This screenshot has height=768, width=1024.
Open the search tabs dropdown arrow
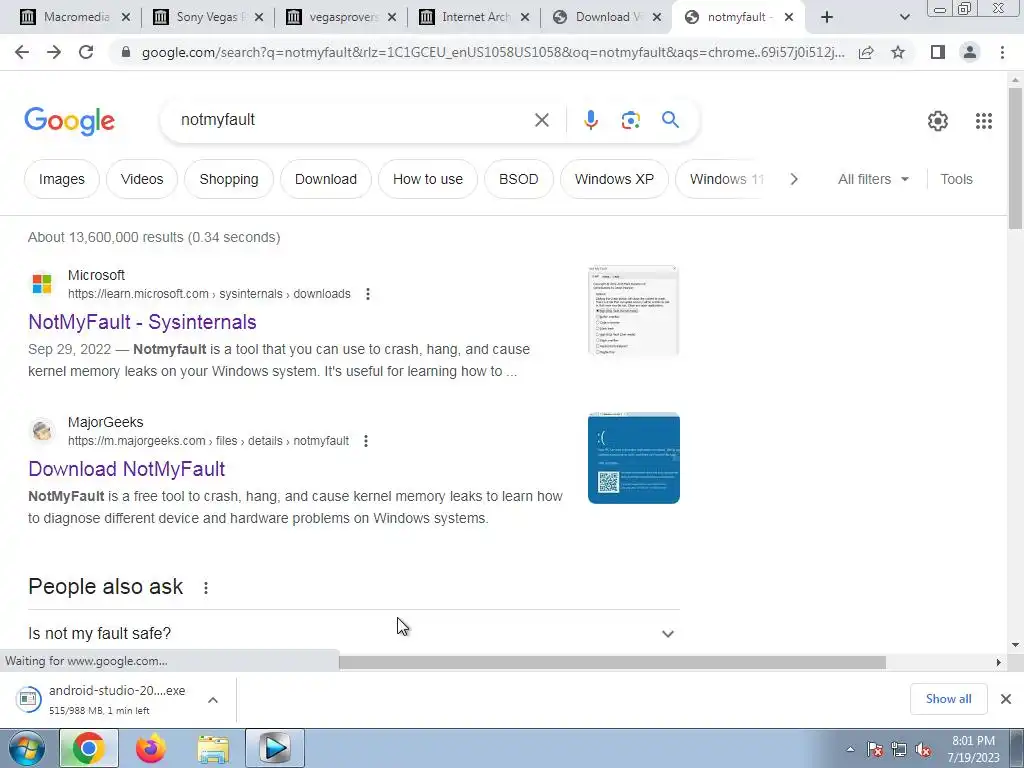(904, 17)
